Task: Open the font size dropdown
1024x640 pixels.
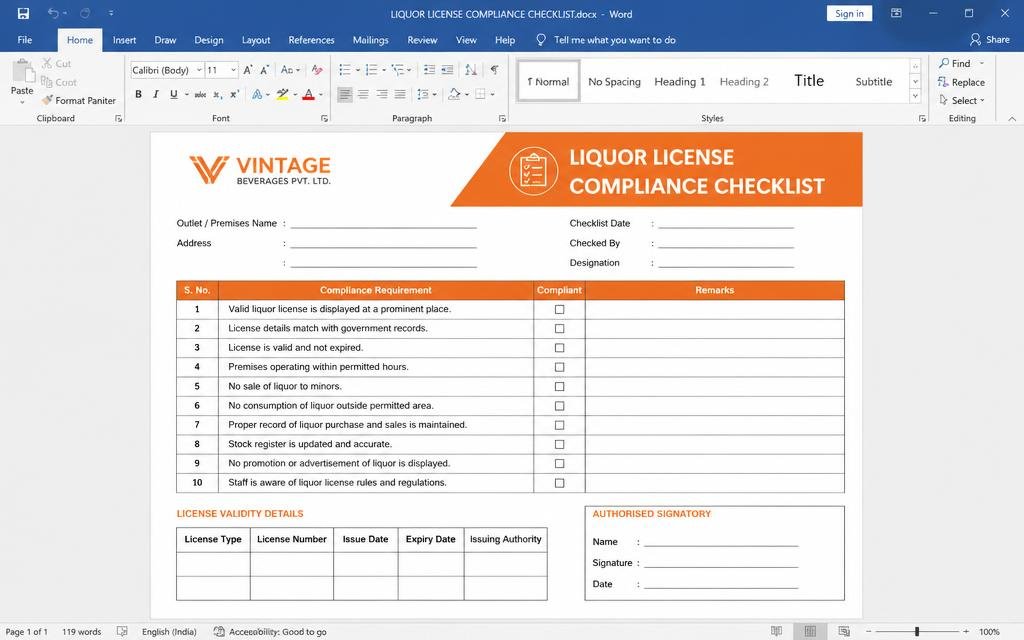Action: coord(233,70)
